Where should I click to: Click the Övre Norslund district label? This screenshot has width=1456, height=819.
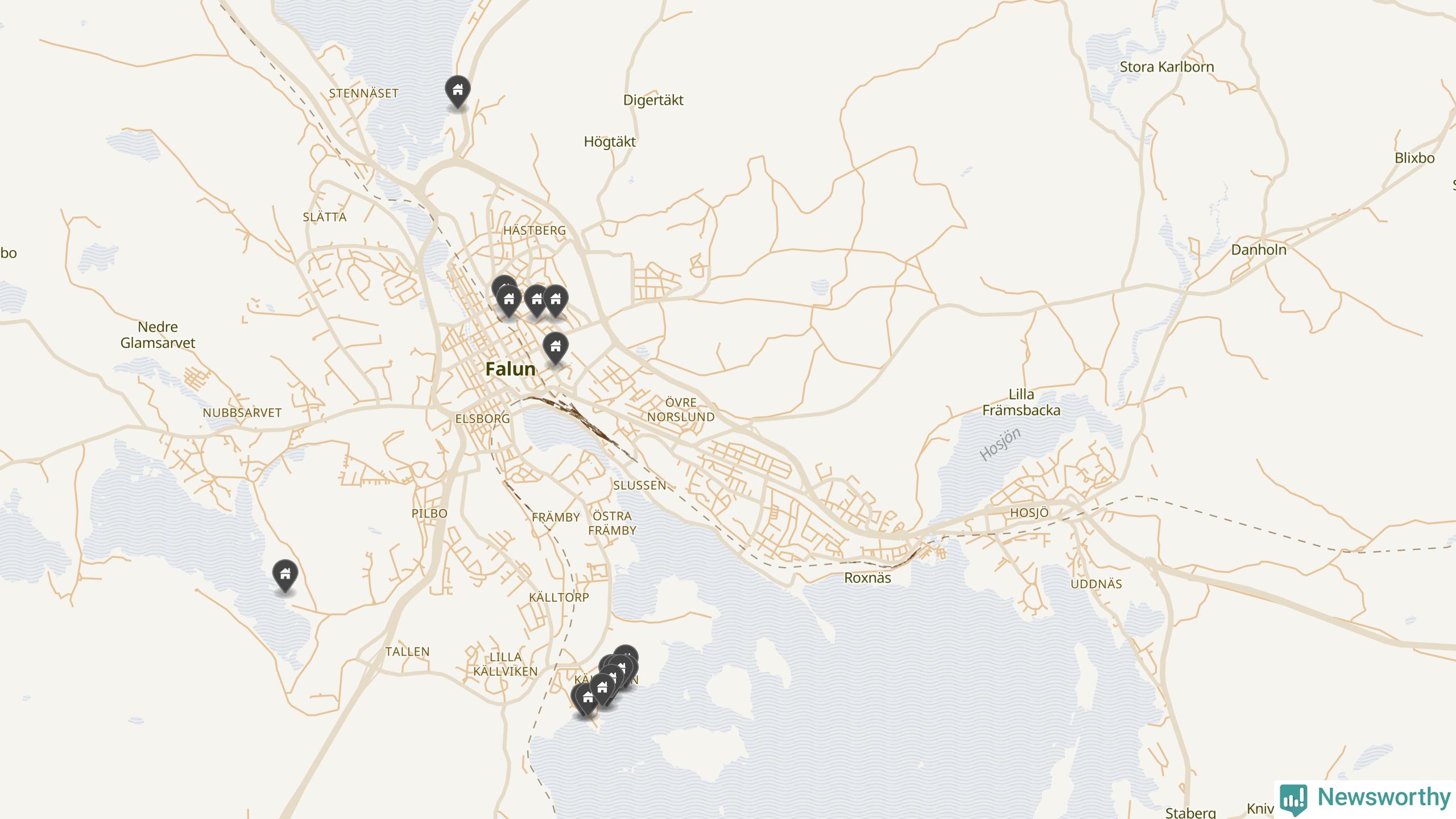point(681,409)
